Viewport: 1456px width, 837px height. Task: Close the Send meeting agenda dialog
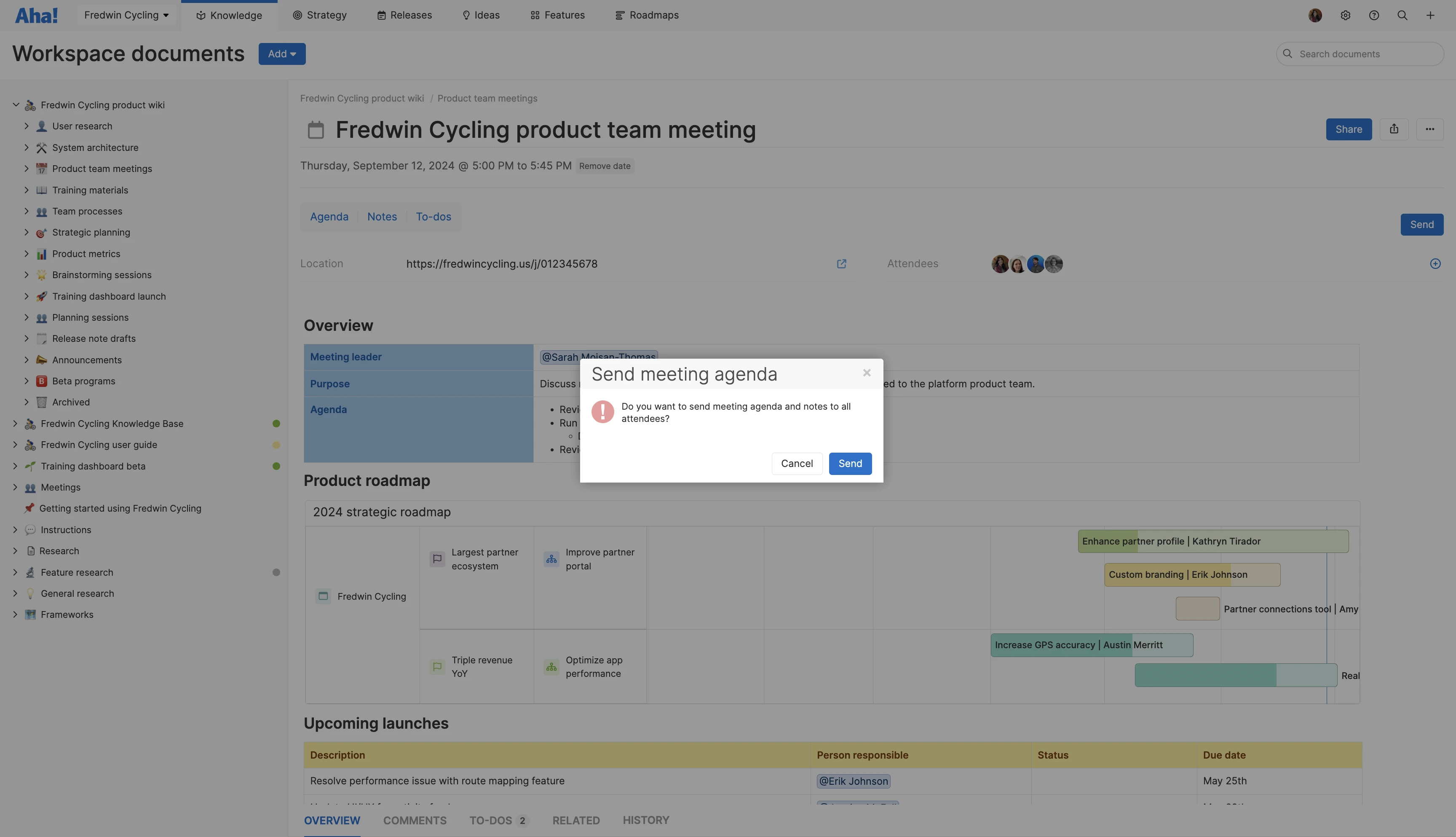click(x=867, y=373)
